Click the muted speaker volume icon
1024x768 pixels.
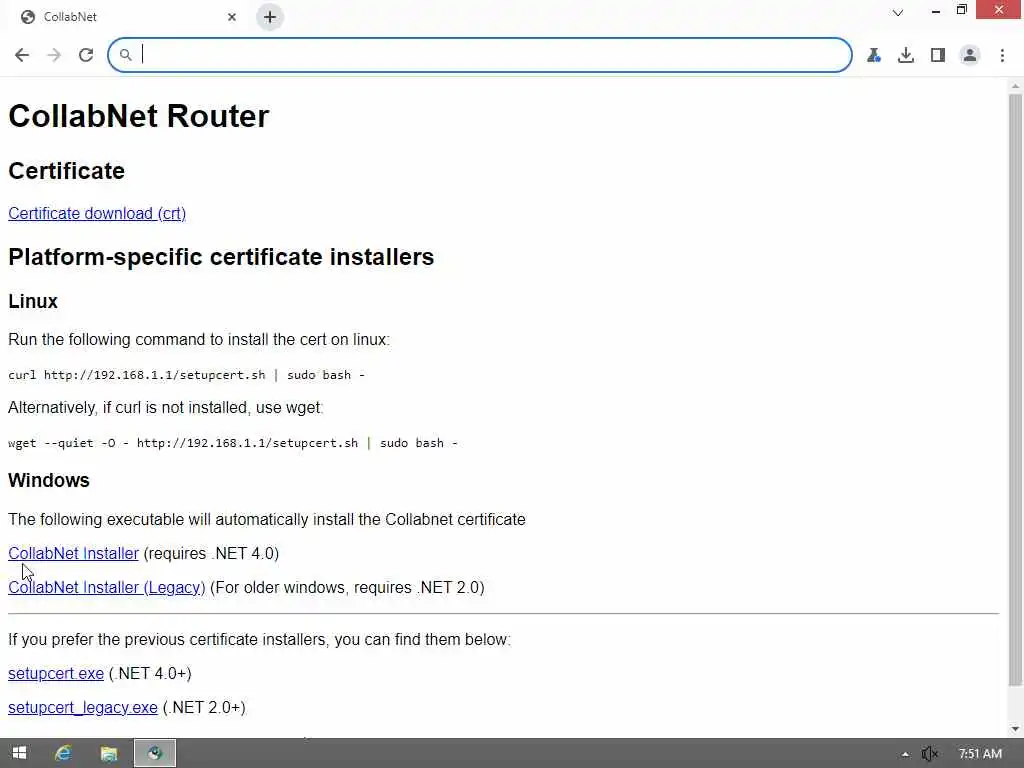(929, 754)
